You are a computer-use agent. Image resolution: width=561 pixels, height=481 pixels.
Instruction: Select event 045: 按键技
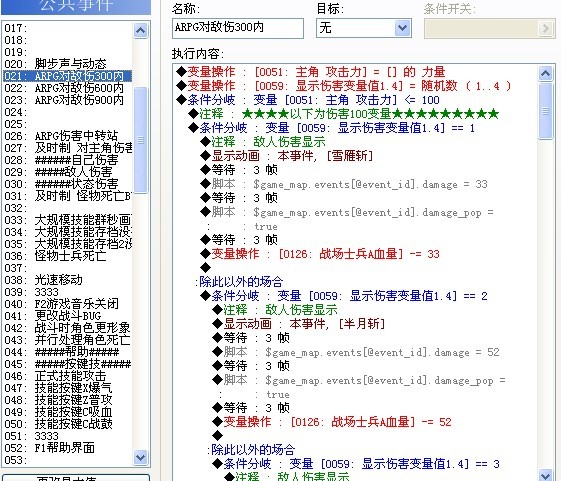coord(68,364)
